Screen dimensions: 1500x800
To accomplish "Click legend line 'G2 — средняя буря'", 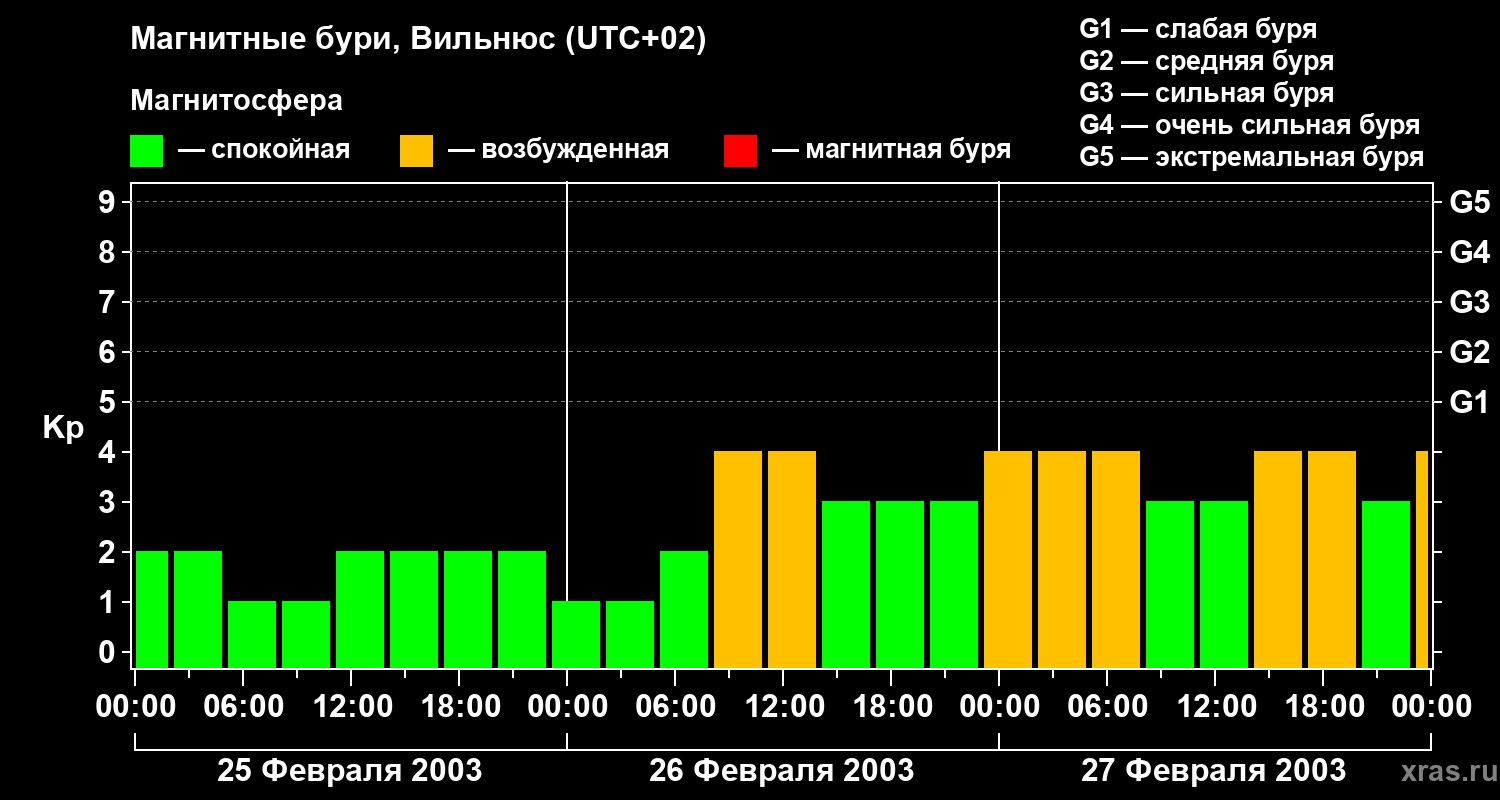I will (x=1206, y=61).
